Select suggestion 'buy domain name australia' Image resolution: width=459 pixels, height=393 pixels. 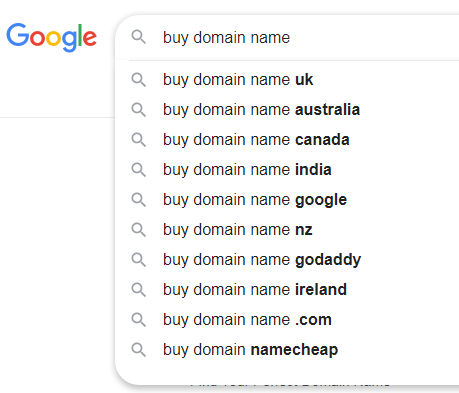click(x=287, y=110)
